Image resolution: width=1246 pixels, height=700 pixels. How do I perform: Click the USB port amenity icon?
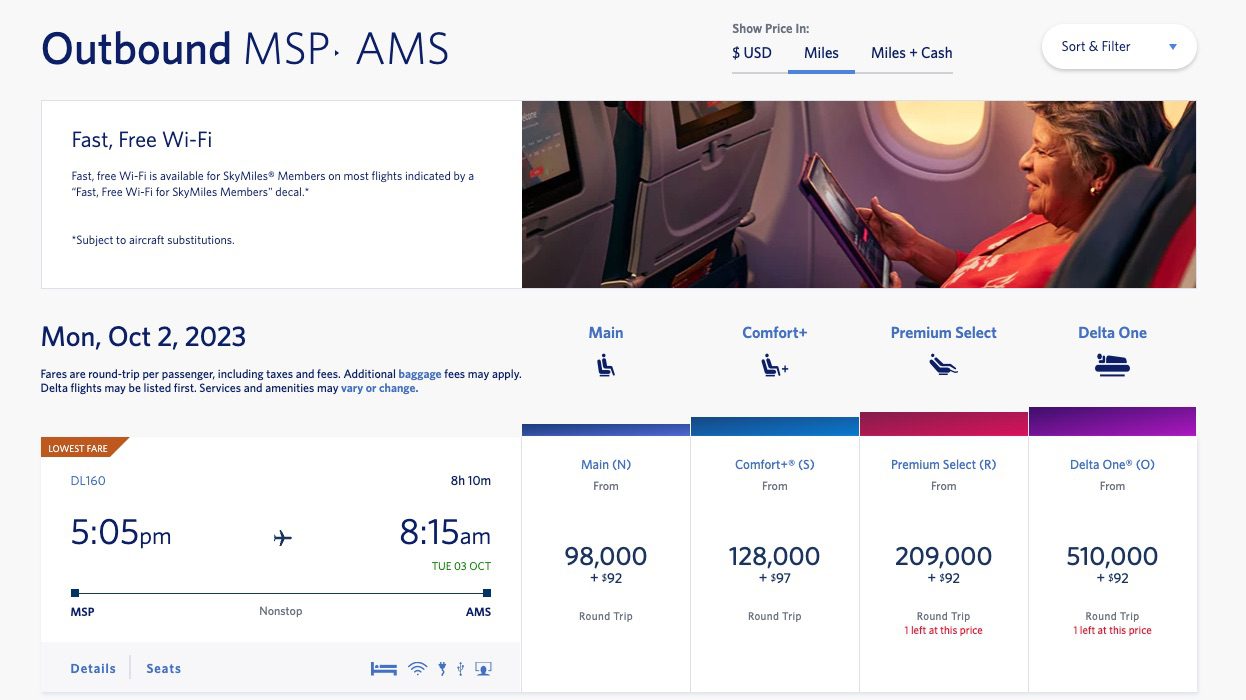coord(460,668)
